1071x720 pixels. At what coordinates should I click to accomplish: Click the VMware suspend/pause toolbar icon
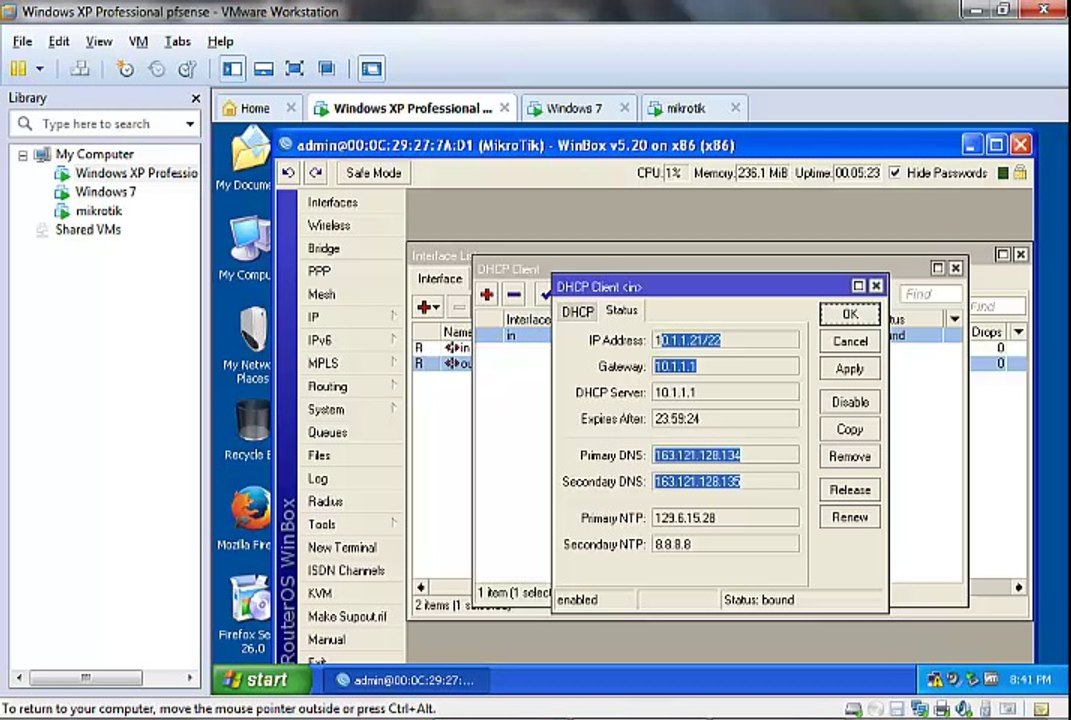click(x=18, y=68)
